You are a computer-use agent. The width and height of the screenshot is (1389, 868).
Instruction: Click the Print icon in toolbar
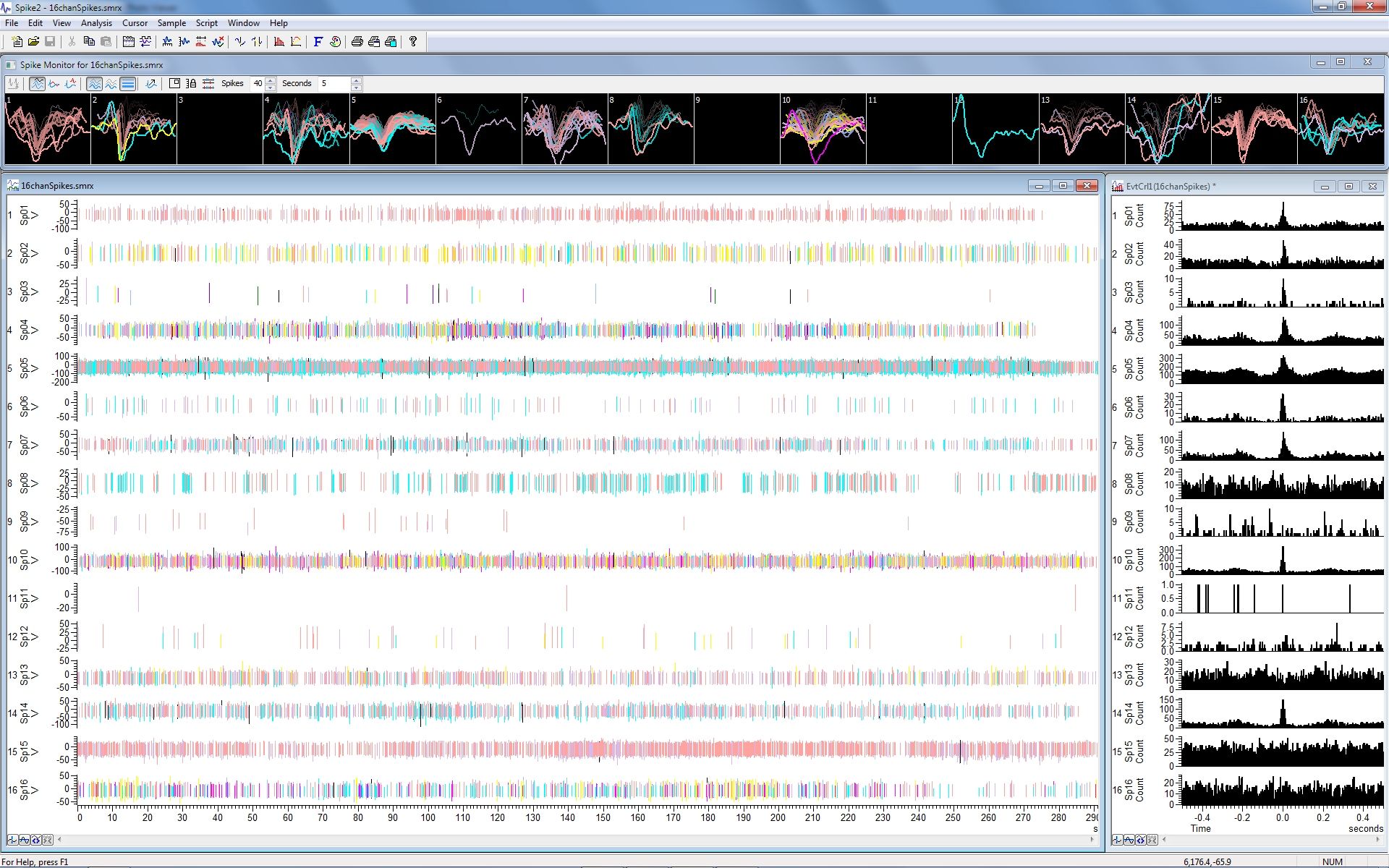click(357, 42)
